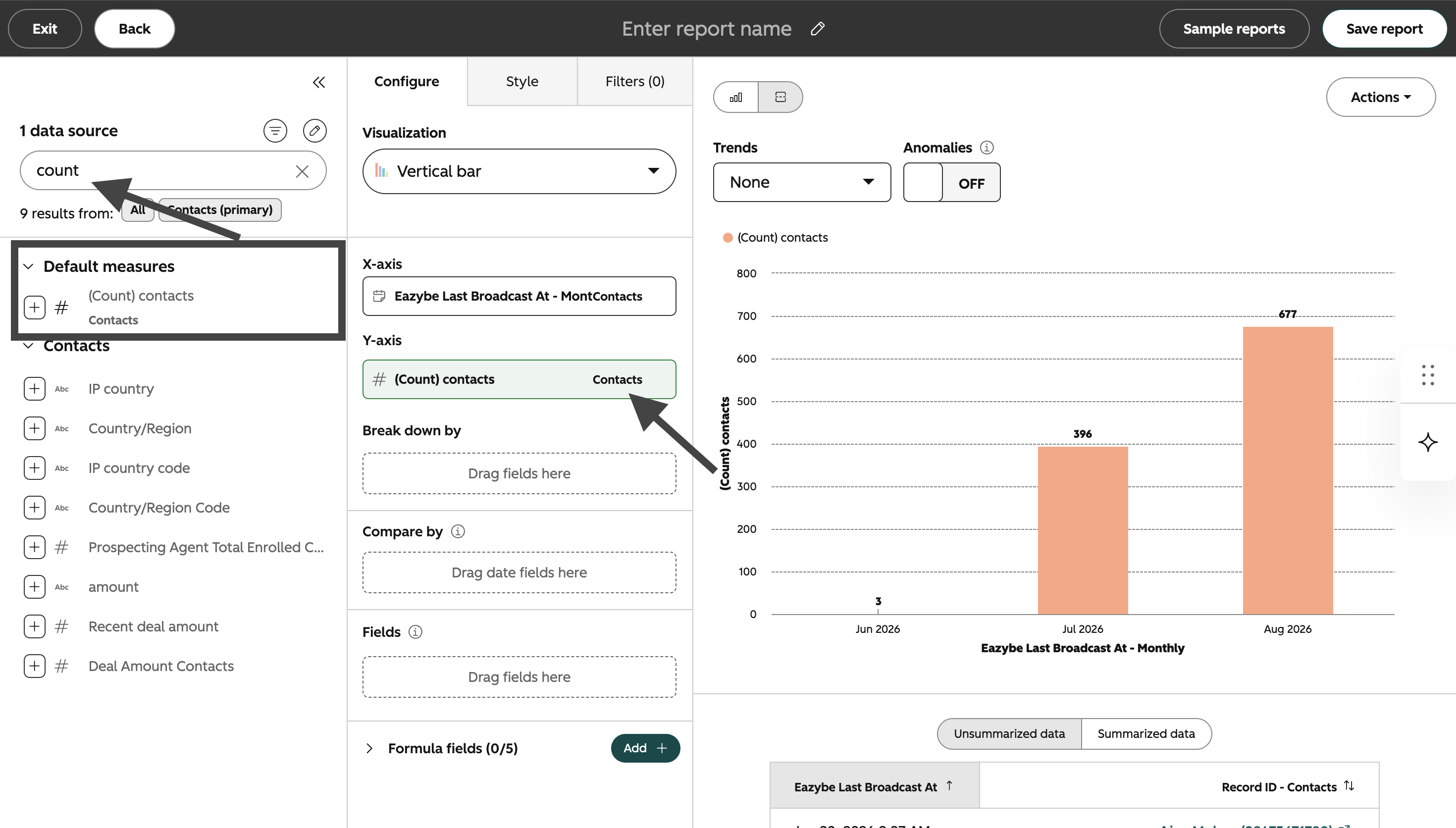Show Compare by info tooltip
Image resolution: width=1456 pixels, height=828 pixels.
point(458,531)
